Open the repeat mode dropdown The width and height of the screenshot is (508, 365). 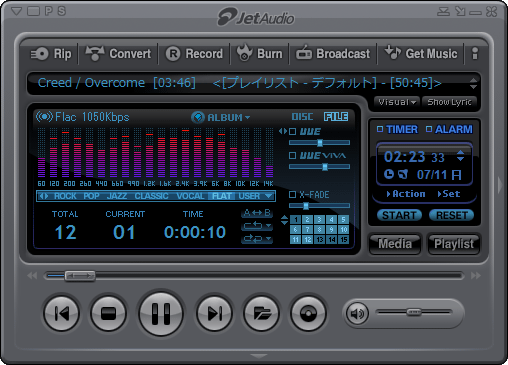click(x=257, y=226)
